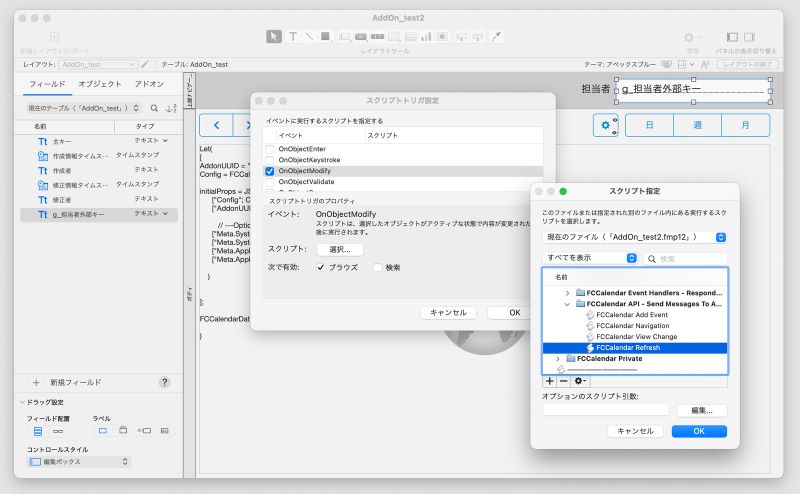Uncheck the OnObjectModify checkbox
The height and width of the screenshot is (494, 800).
(x=270, y=171)
